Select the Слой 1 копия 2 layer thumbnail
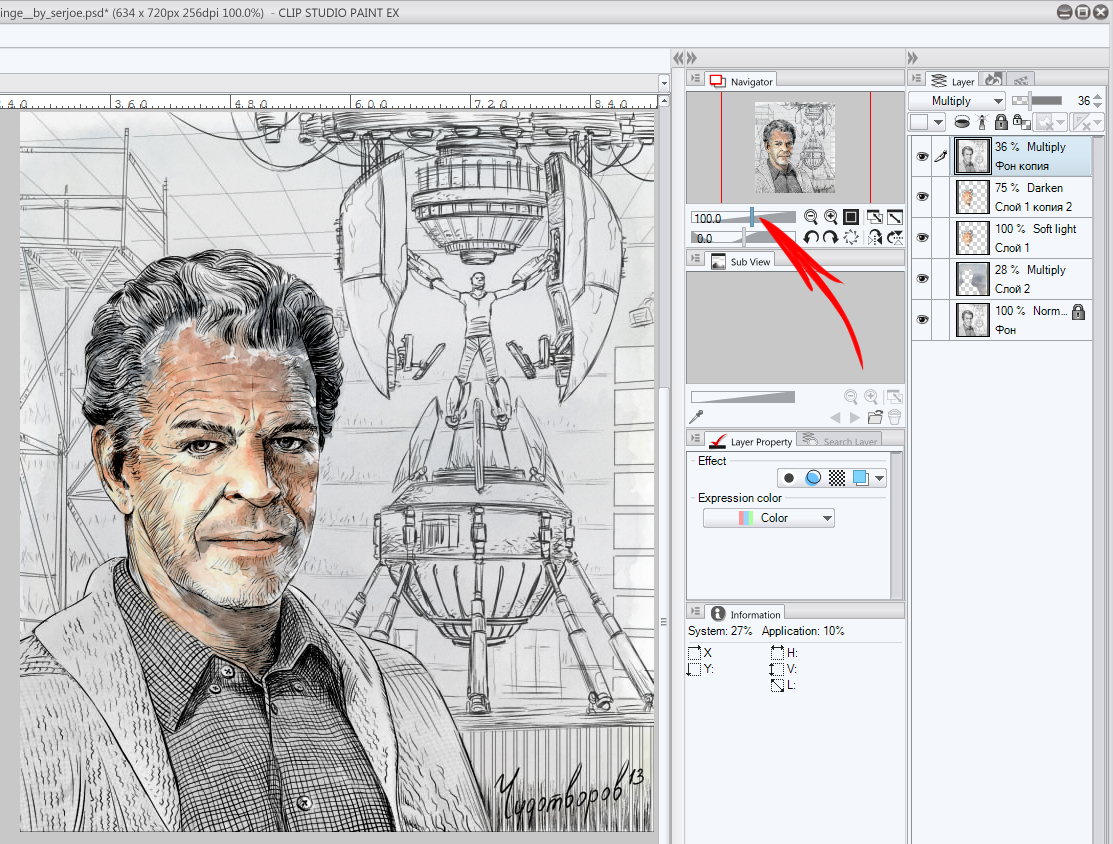The image size is (1113, 844). click(x=972, y=197)
